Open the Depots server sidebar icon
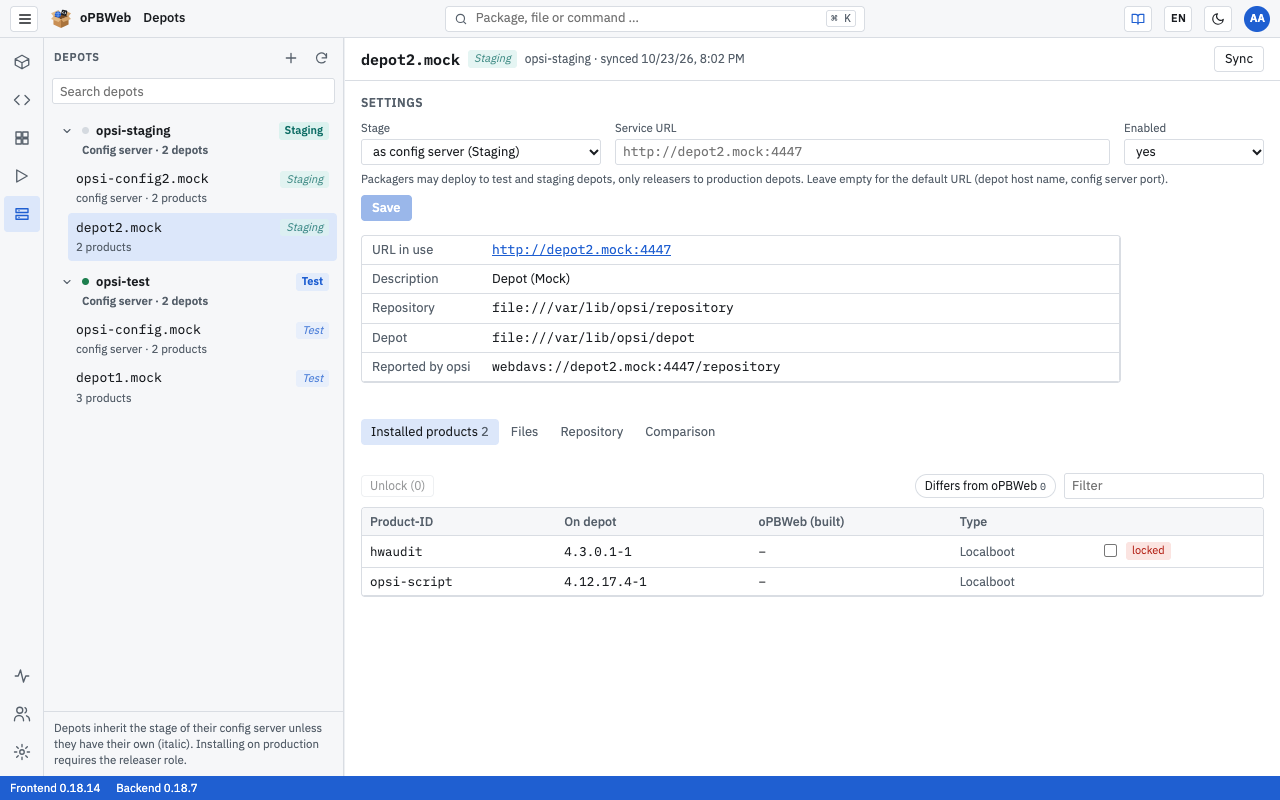The image size is (1280, 800). click(22, 214)
